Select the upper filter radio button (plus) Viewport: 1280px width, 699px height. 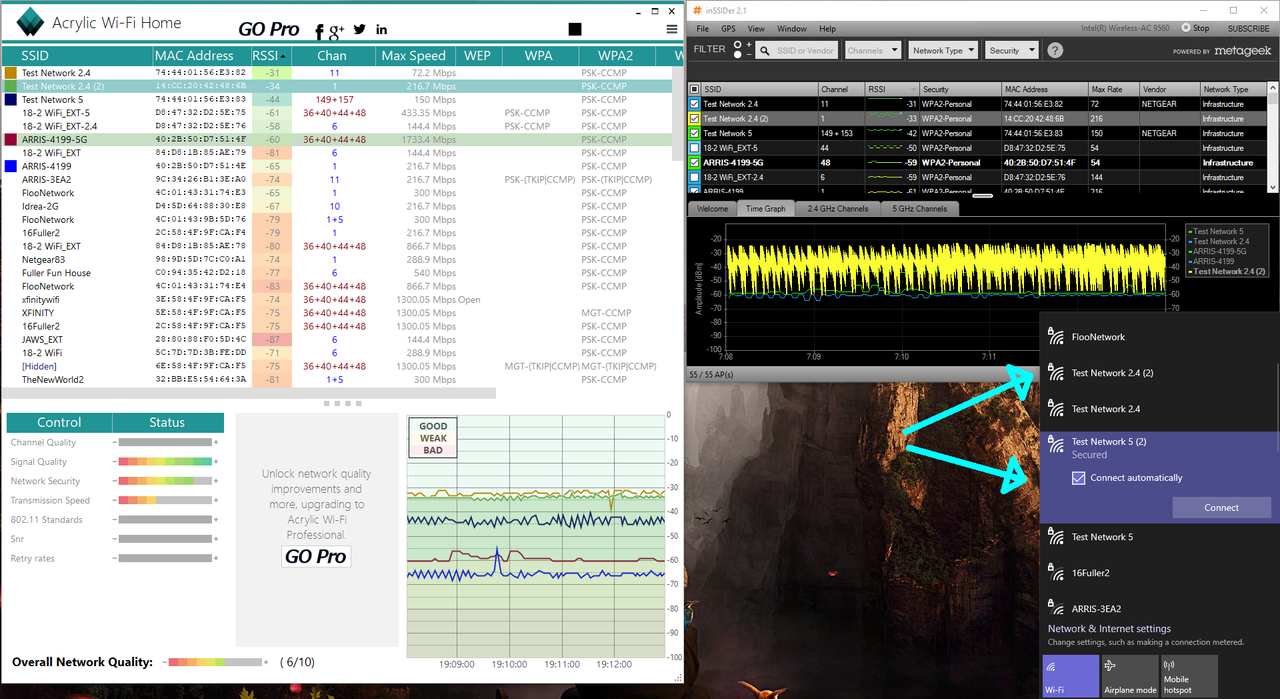pyautogui.click(x=738, y=44)
